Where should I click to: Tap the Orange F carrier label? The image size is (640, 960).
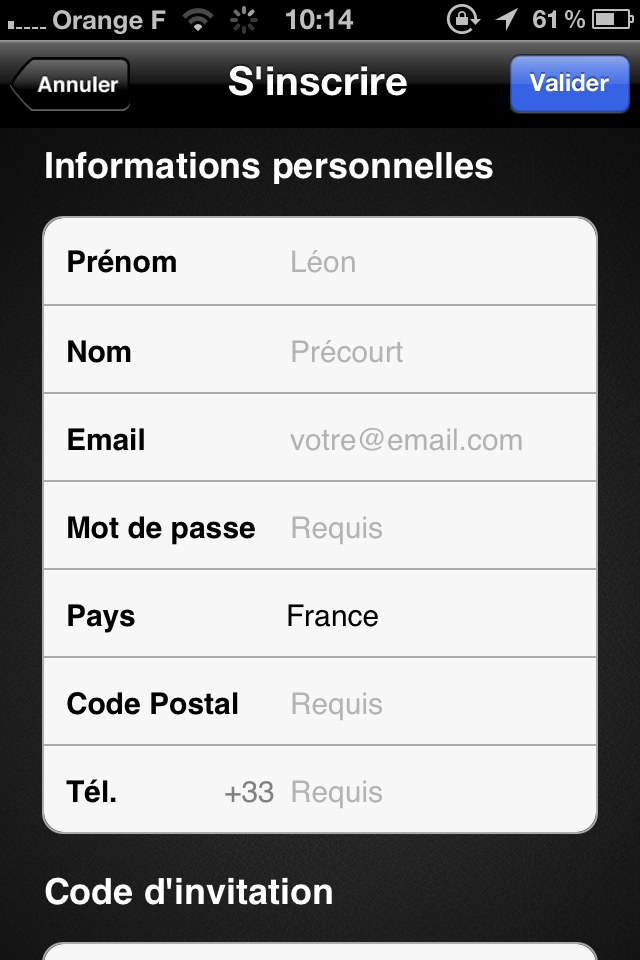tap(109, 19)
